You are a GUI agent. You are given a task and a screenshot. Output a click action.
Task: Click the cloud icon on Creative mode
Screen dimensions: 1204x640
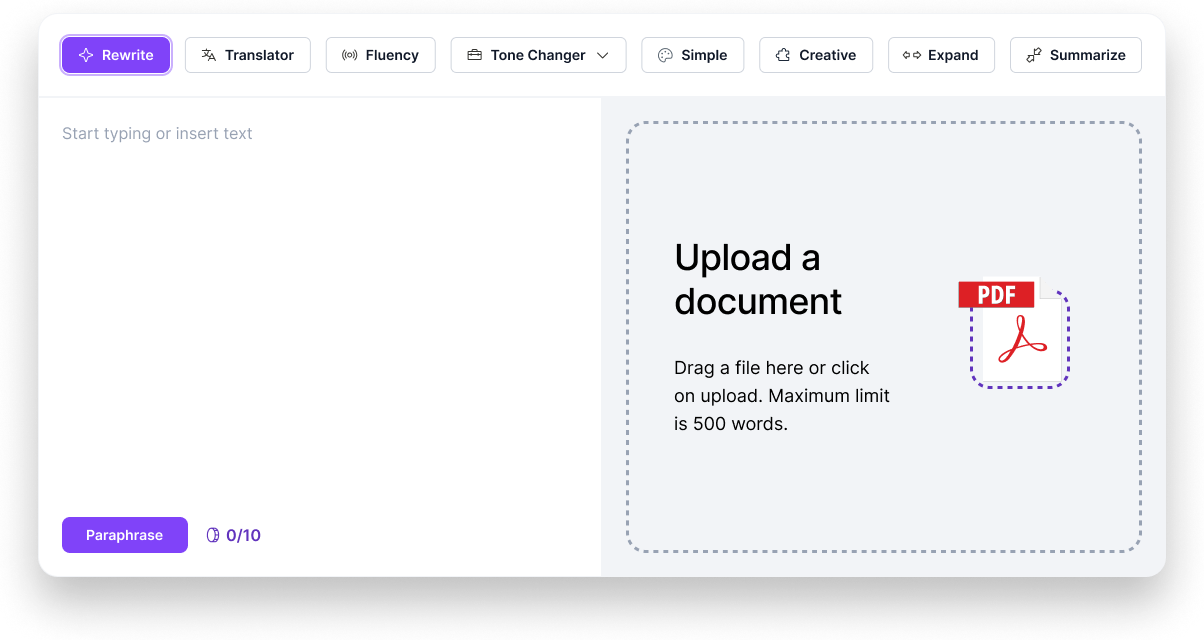click(784, 55)
